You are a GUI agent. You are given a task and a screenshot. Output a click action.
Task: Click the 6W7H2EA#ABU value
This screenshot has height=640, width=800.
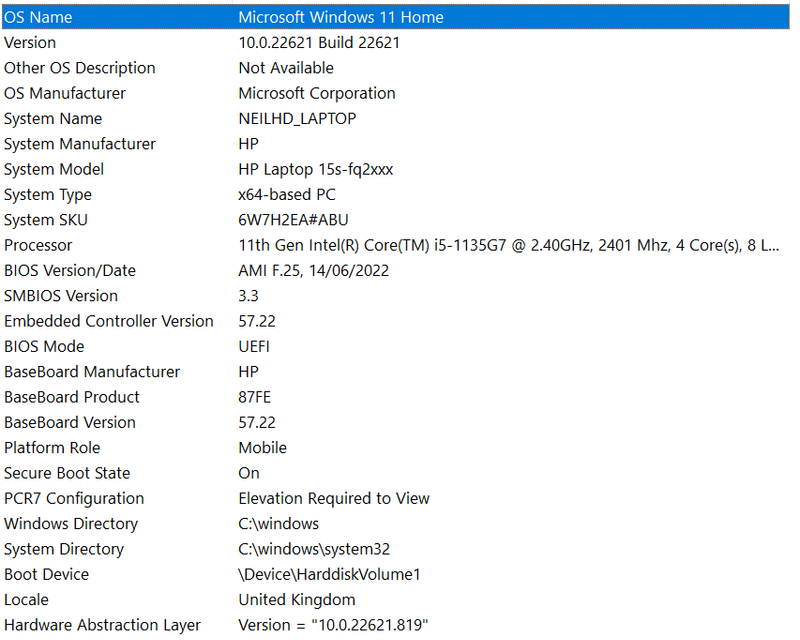click(293, 220)
